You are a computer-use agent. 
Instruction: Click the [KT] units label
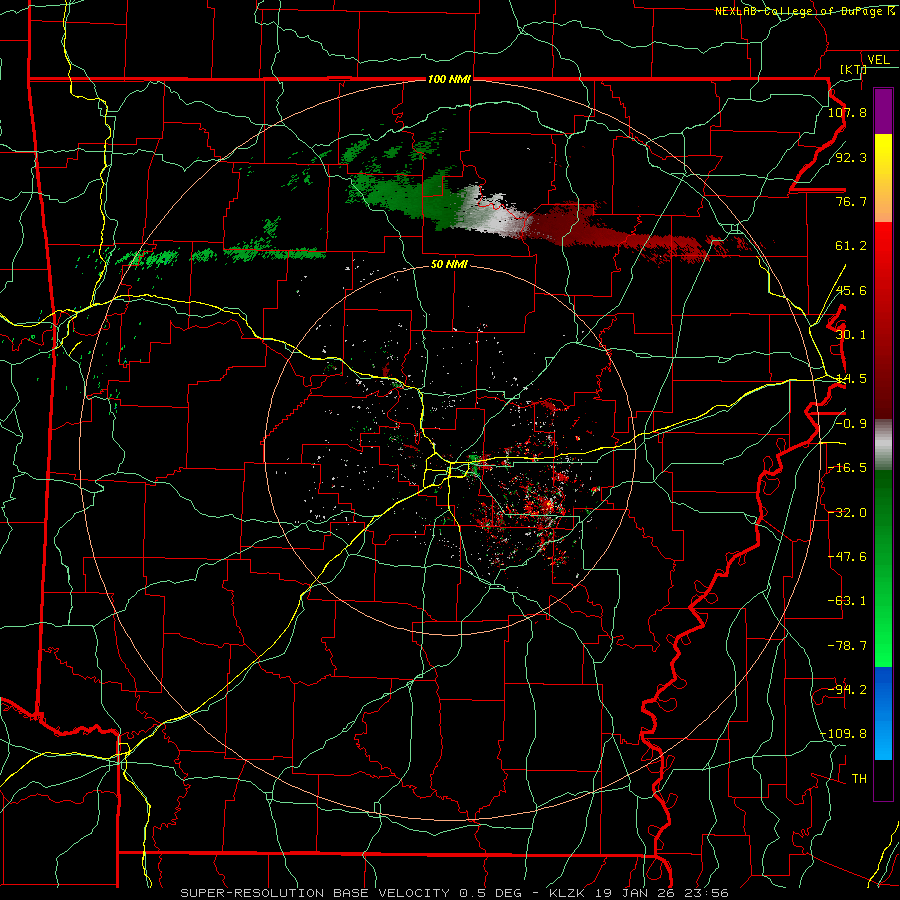pos(853,69)
